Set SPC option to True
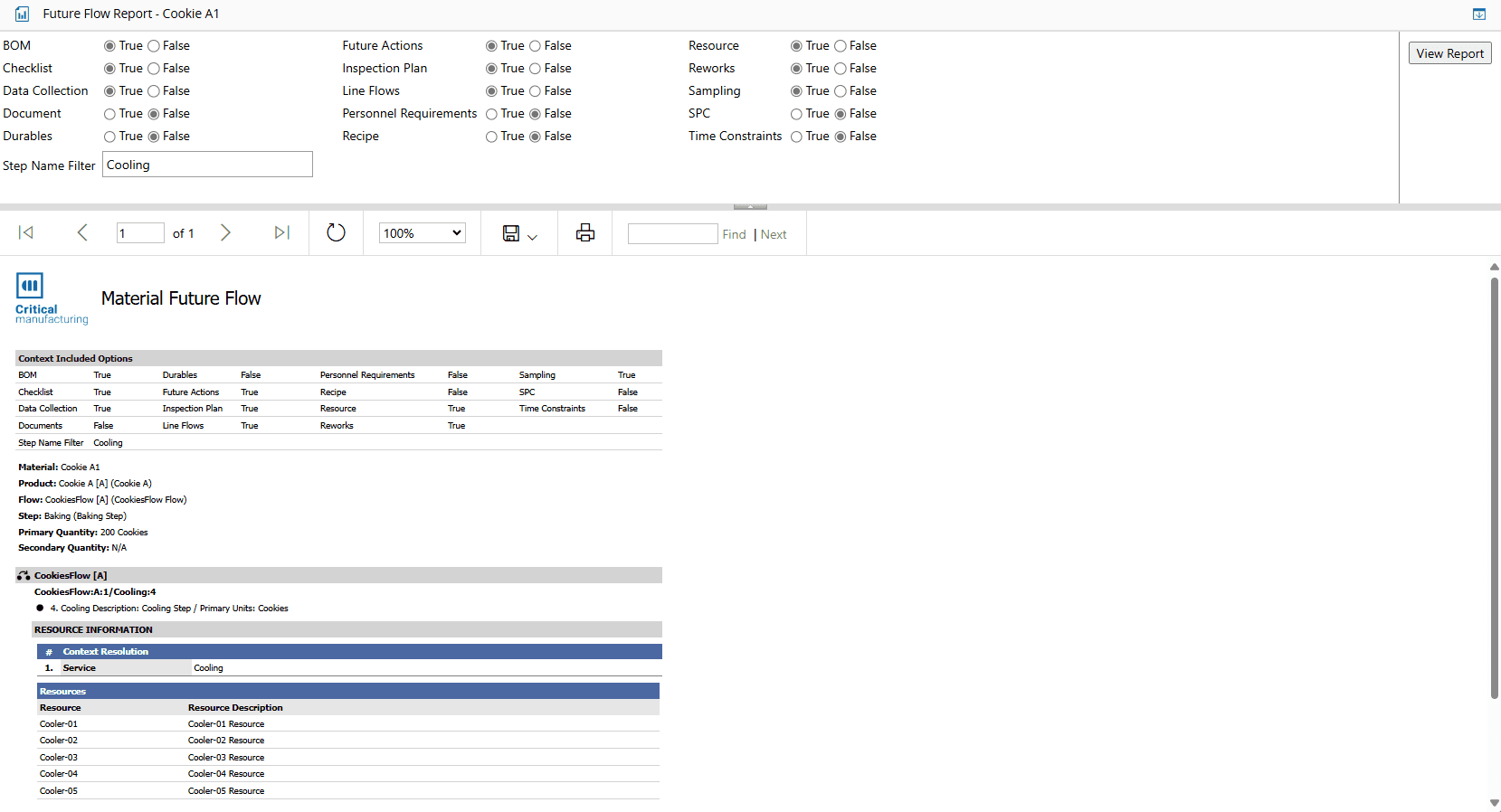The width and height of the screenshot is (1501, 812). coord(796,114)
